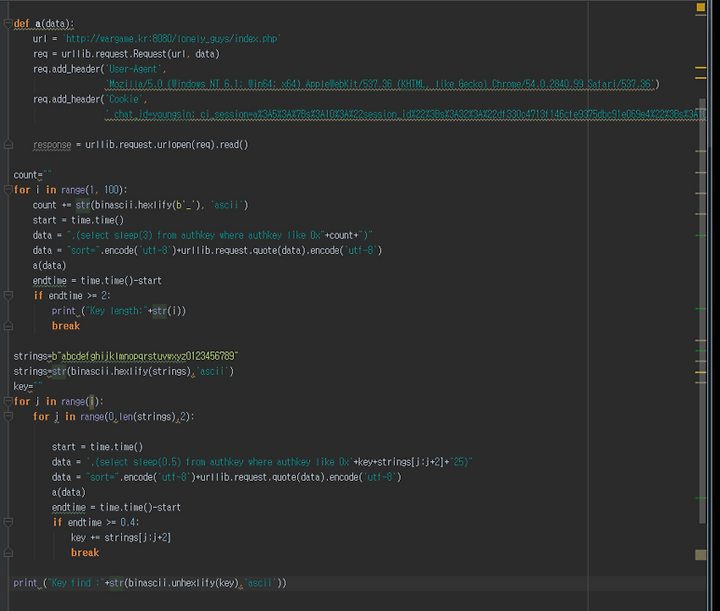Image resolution: width=720 pixels, height=611 pixels.
Task: Click the 'select sleep(0.5) from authkey' string
Action: pos(220,462)
